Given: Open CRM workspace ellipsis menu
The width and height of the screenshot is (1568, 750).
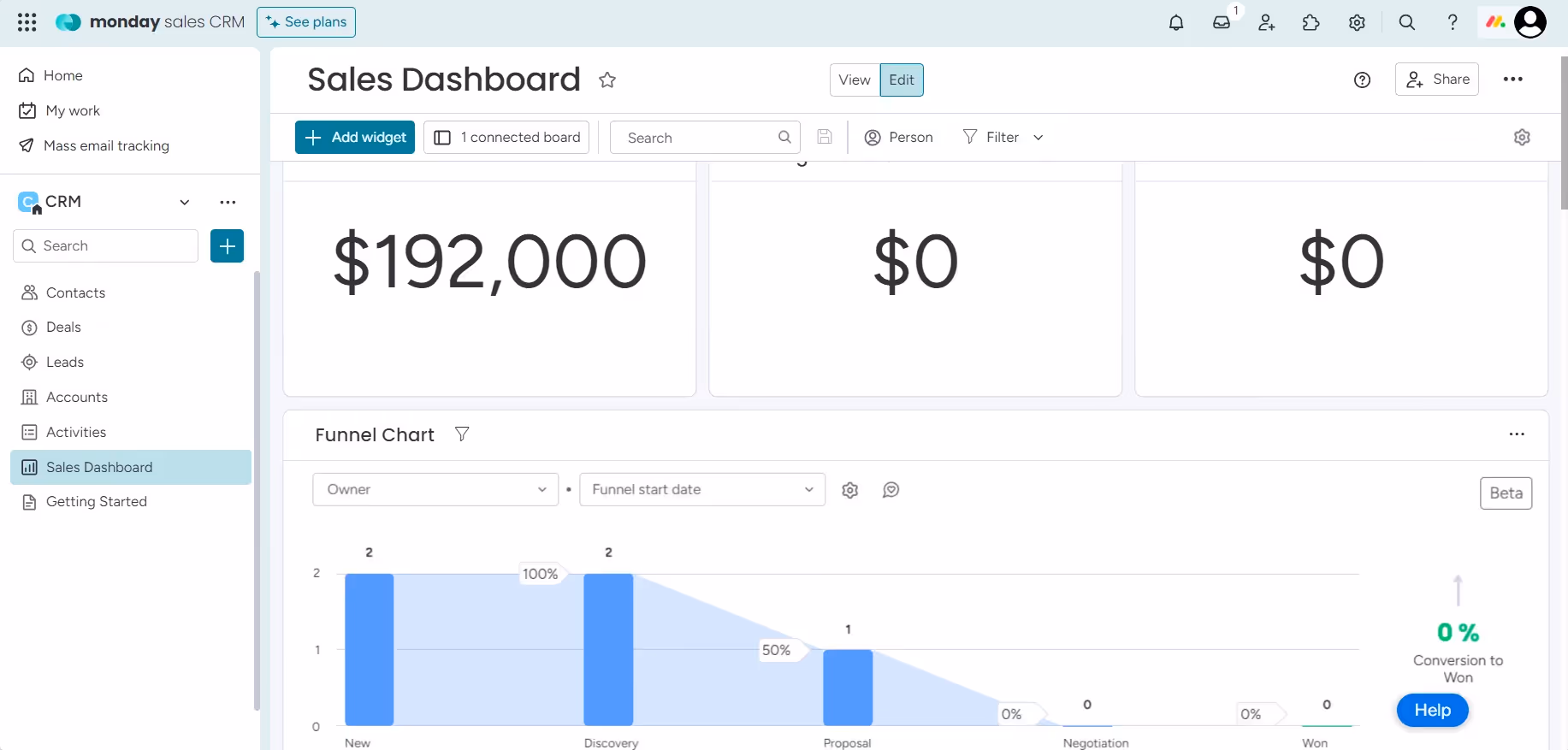Looking at the screenshot, I should pos(228,202).
